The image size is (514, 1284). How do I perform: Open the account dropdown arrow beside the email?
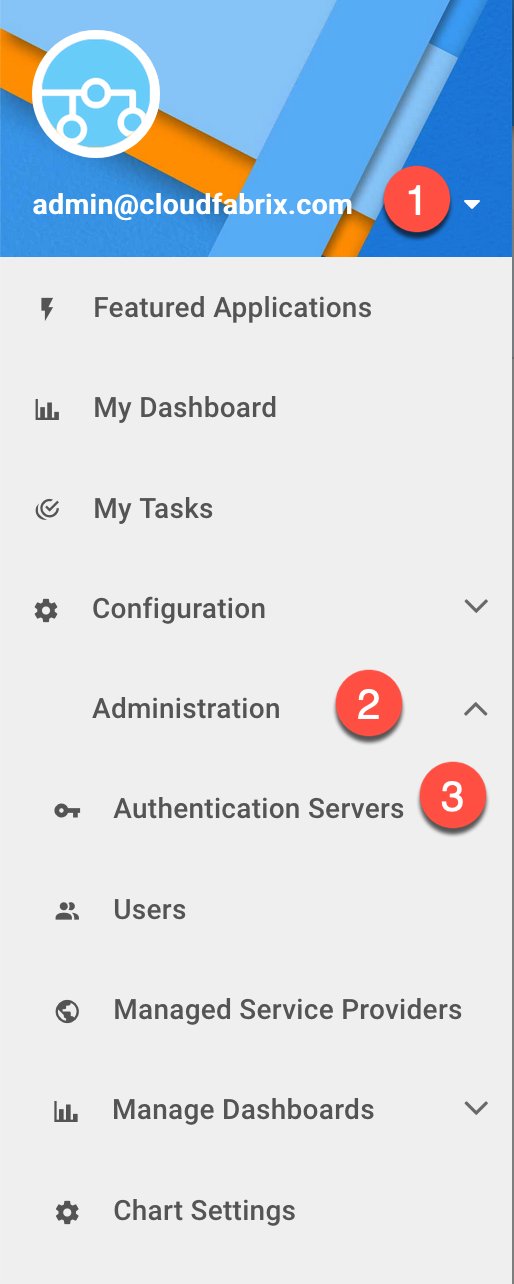point(473,205)
